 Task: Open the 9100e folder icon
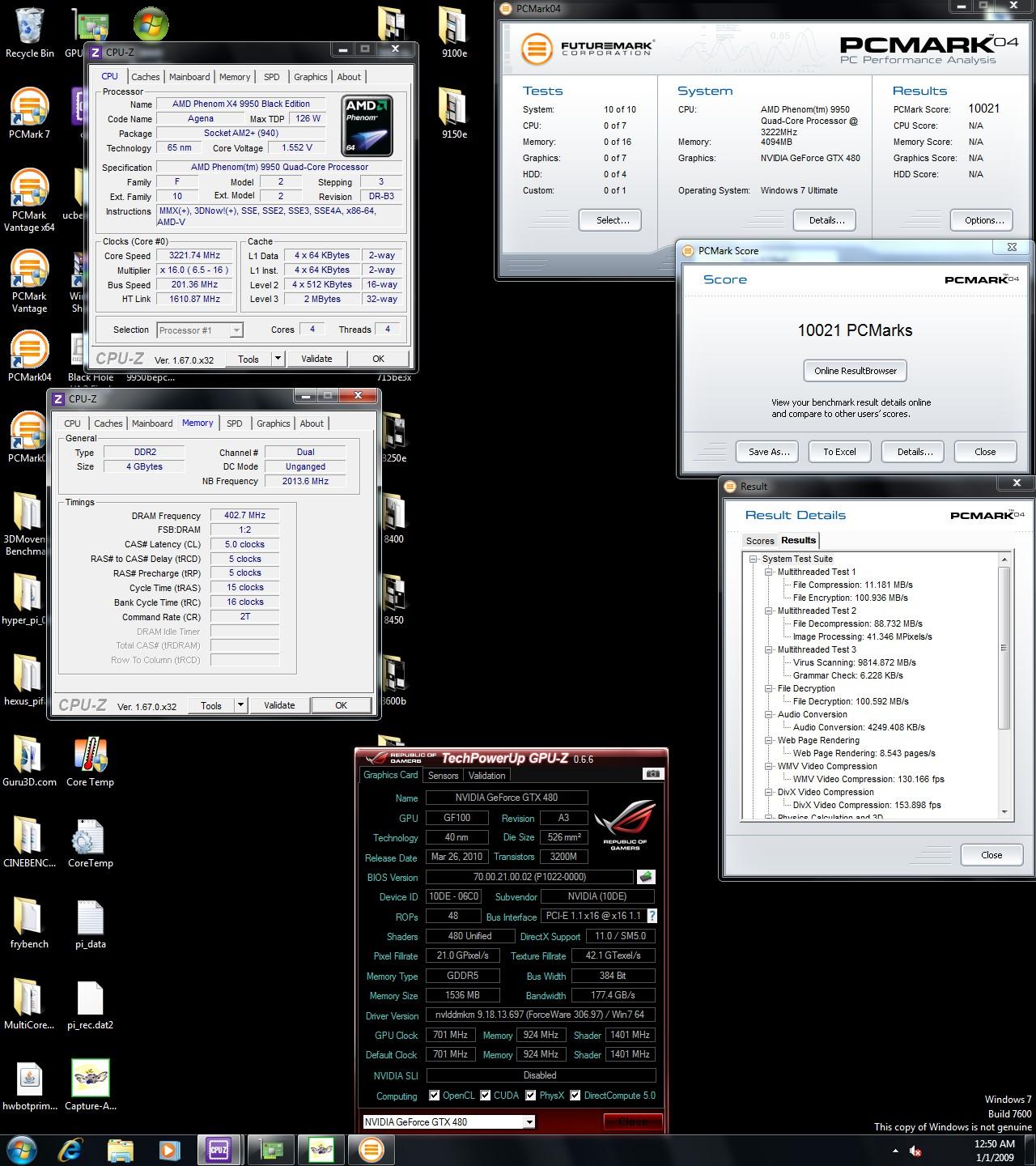click(454, 32)
